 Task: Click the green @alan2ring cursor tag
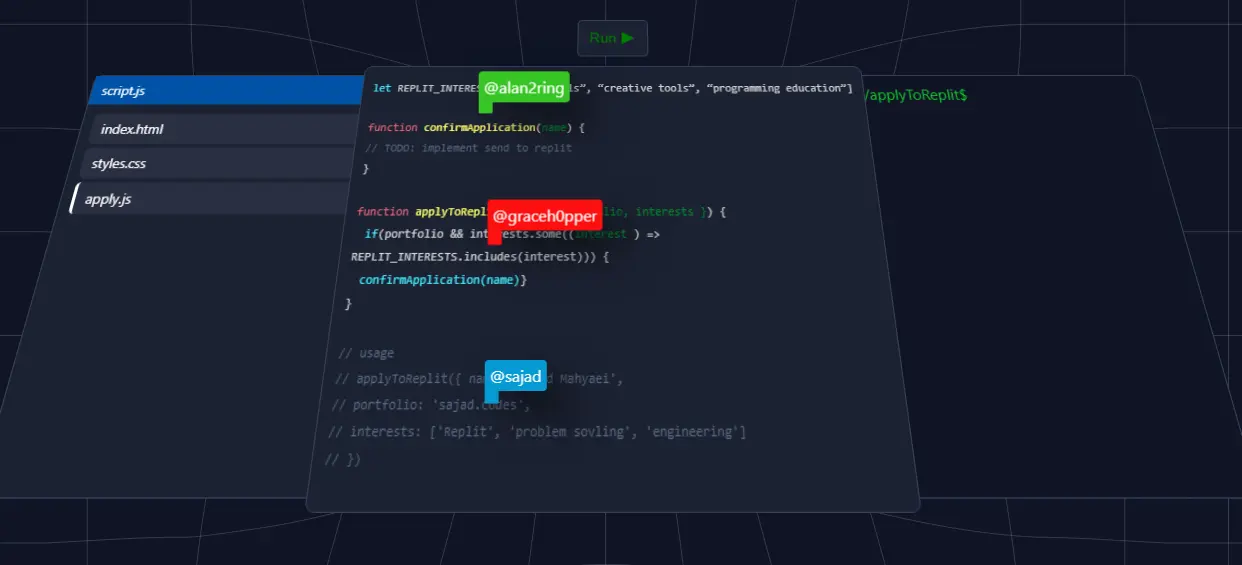[x=524, y=88]
